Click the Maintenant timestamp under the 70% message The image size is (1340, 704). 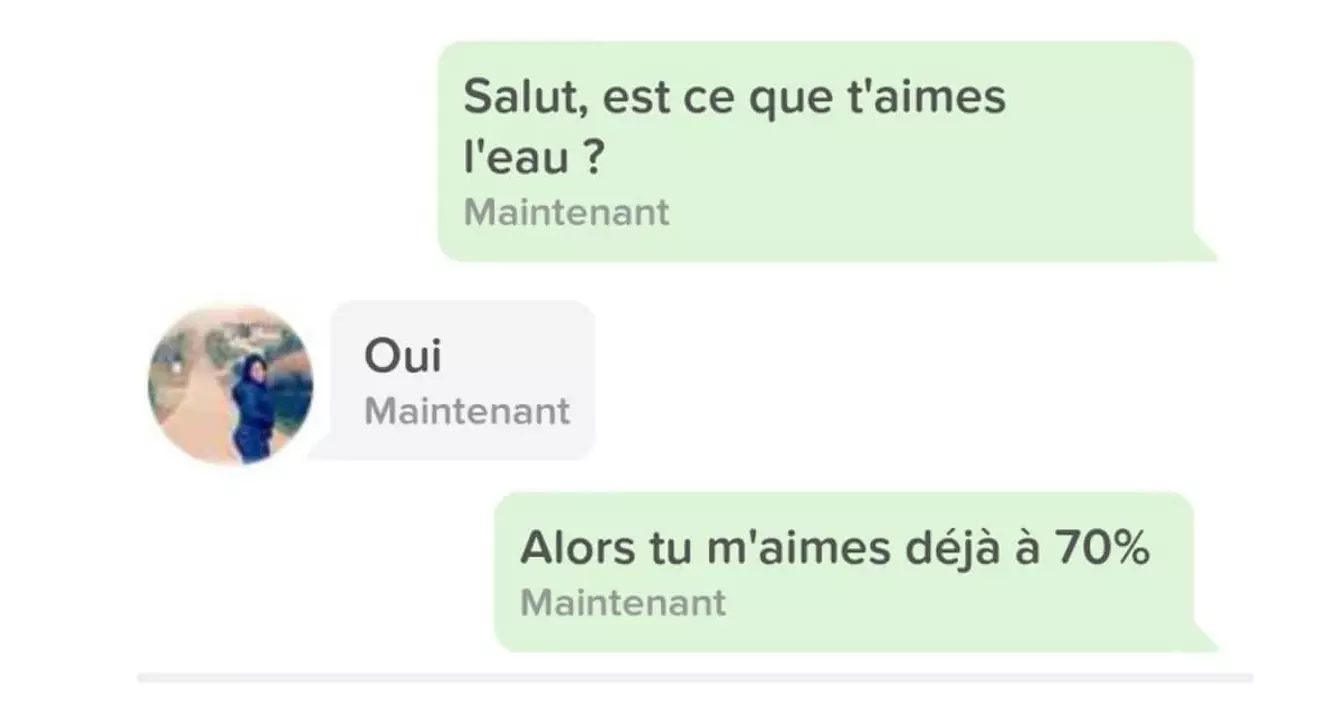coord(623,603)
